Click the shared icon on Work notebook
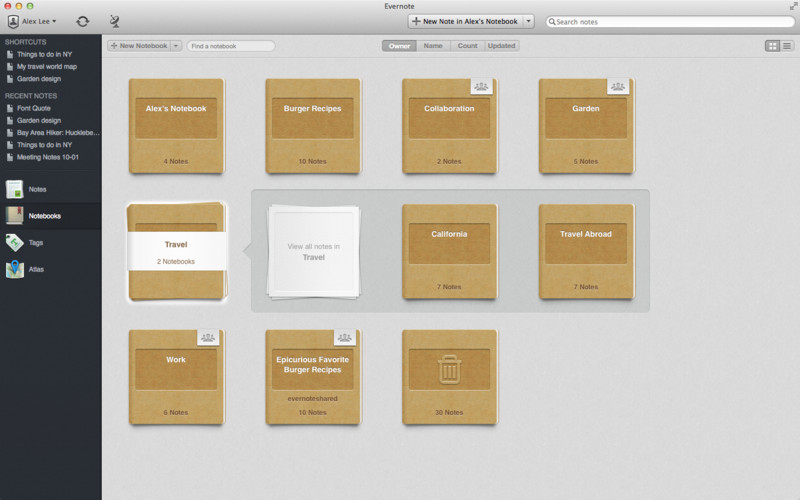 click(x=208, y=338)
